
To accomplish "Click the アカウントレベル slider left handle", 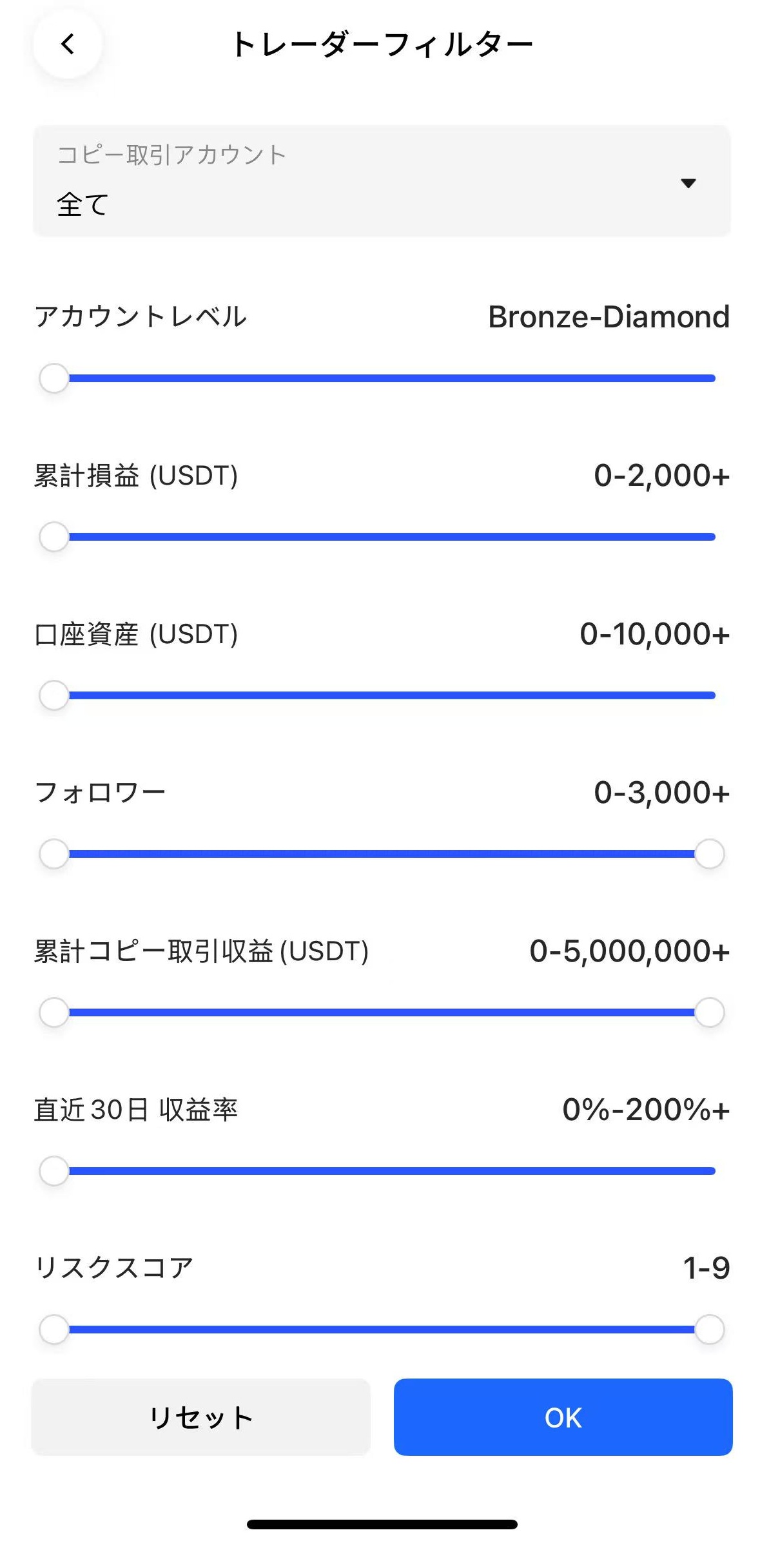I will [x=54, y=378].
